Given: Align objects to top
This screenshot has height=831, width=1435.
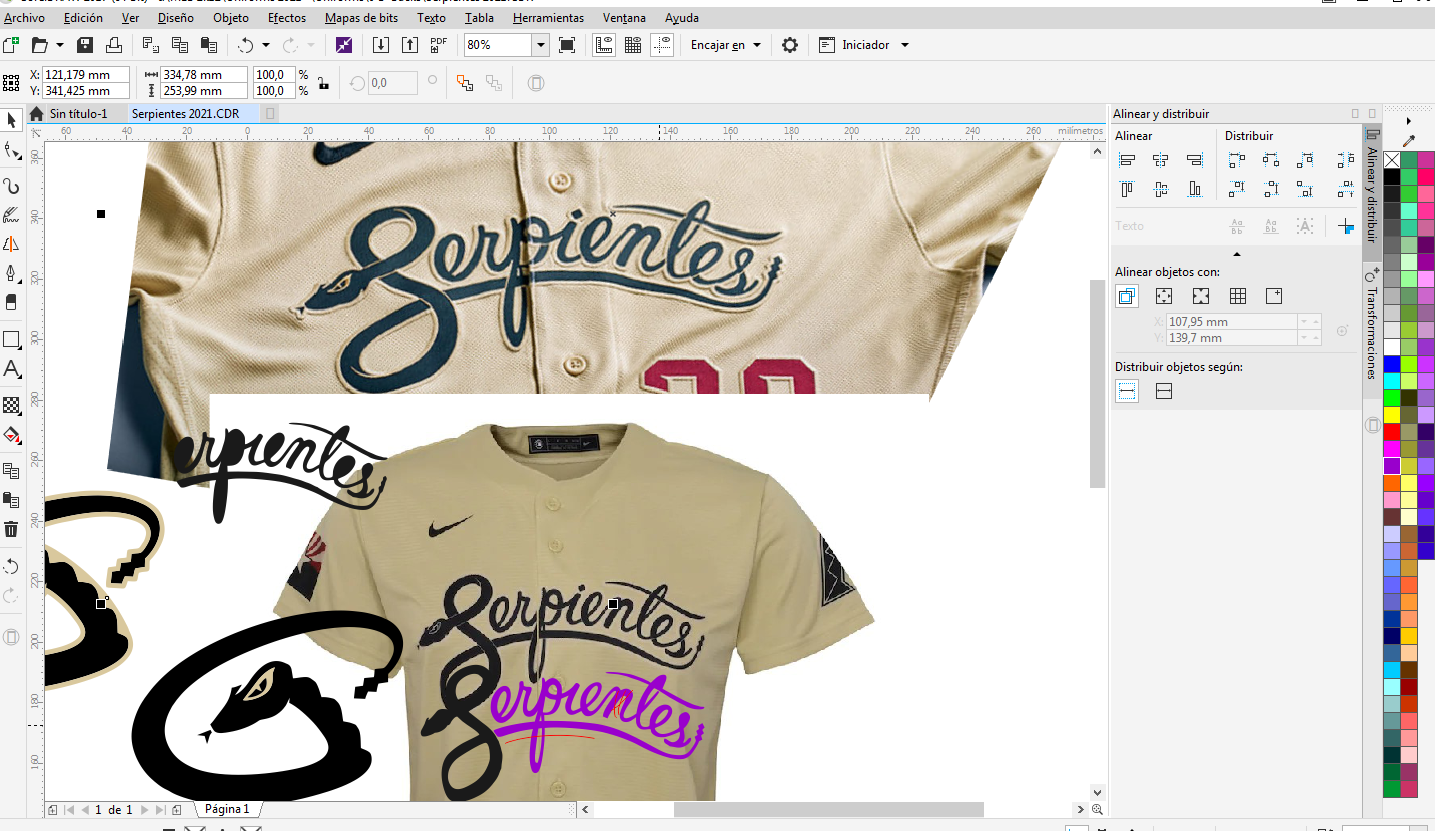Looking at the screenshot, I should 1127,189.
